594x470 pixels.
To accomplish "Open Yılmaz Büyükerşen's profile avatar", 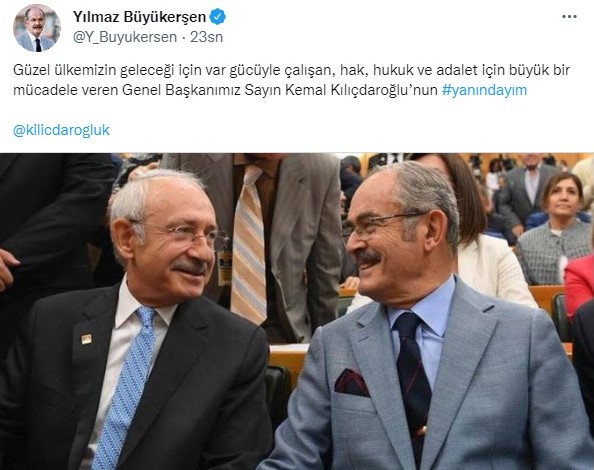I will 37,28.
